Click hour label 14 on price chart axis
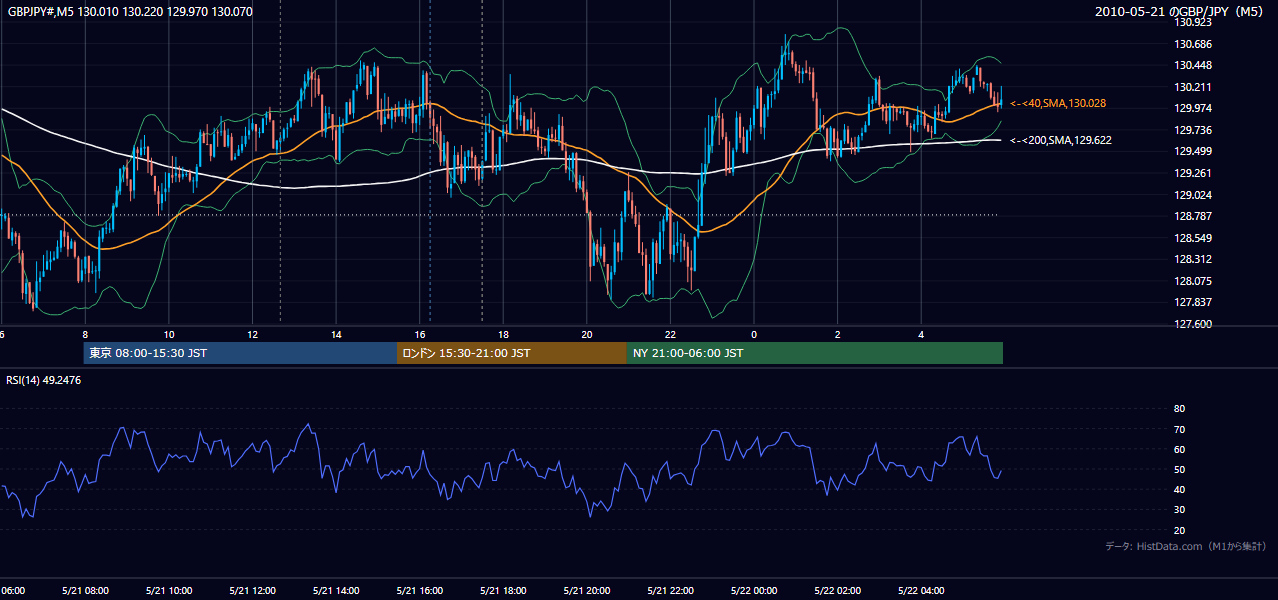This screenshot has width=1278, height=600. click(337, 334)
